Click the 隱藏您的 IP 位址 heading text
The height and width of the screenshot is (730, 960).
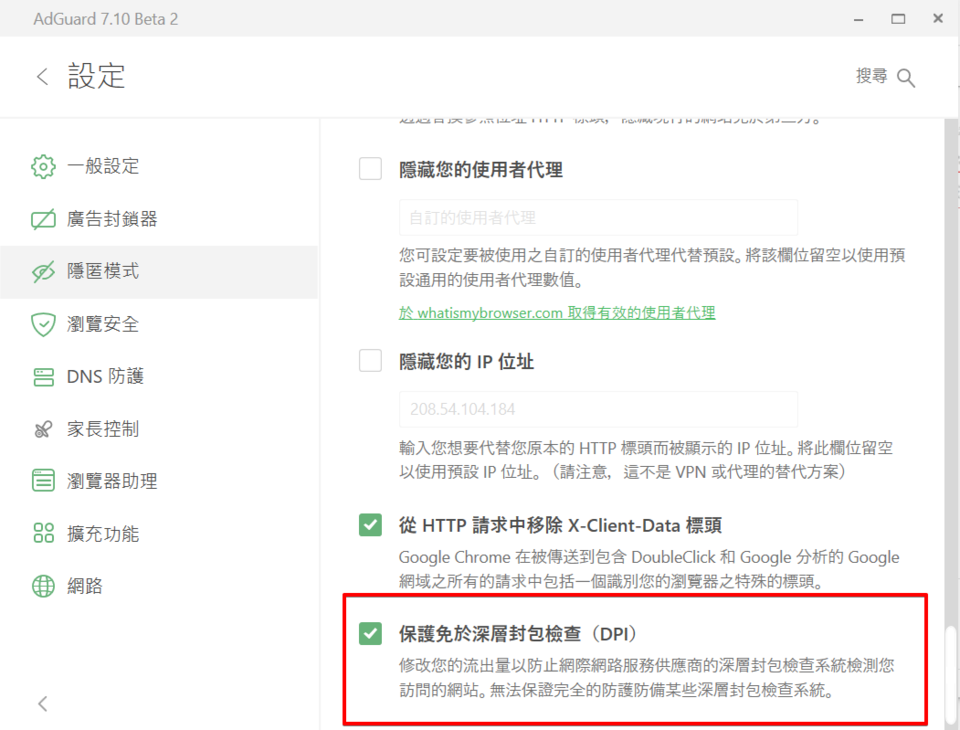coord(466,362)
